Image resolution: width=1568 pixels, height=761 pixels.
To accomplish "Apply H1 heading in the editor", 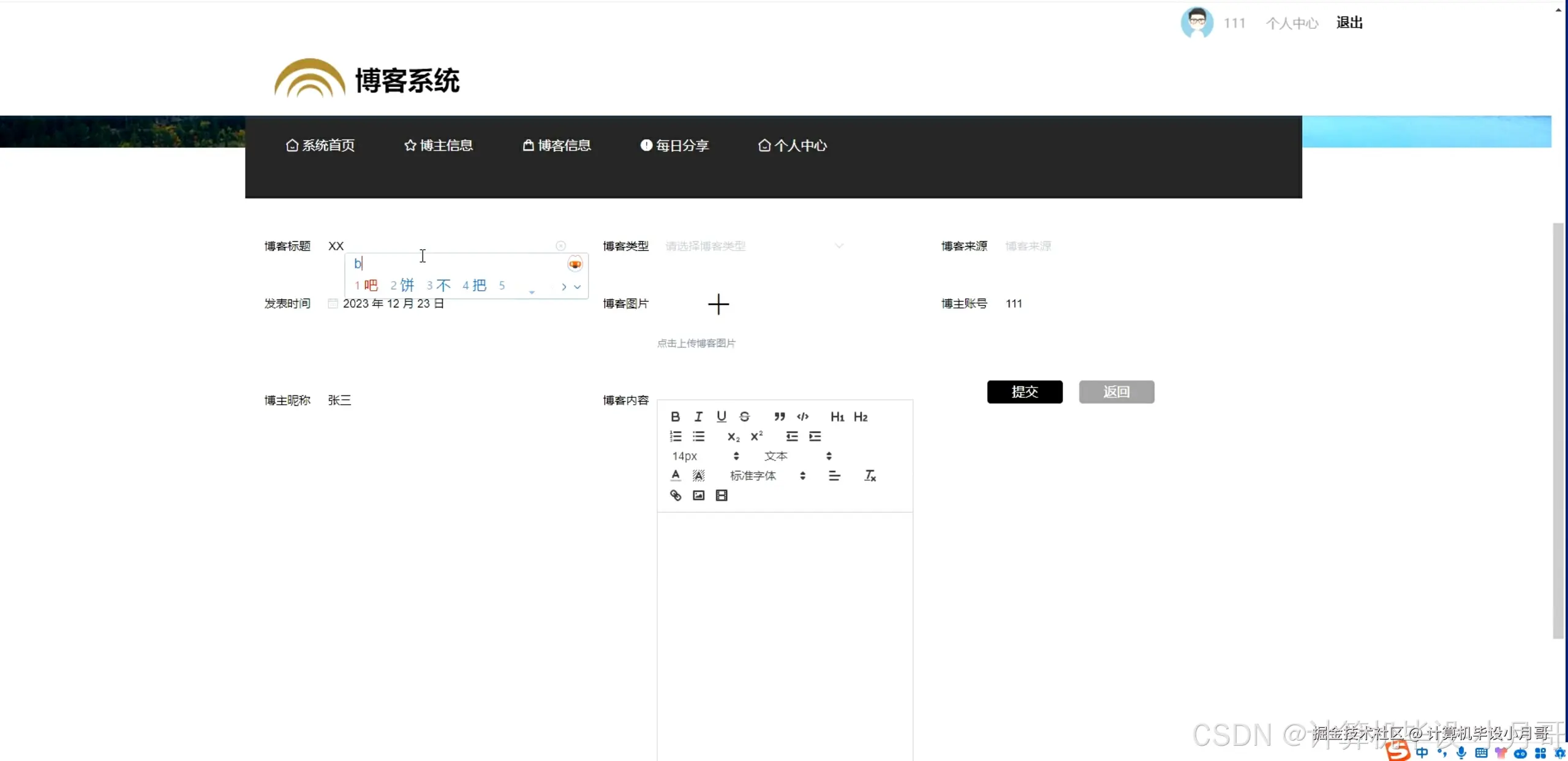I will point(837,416).
